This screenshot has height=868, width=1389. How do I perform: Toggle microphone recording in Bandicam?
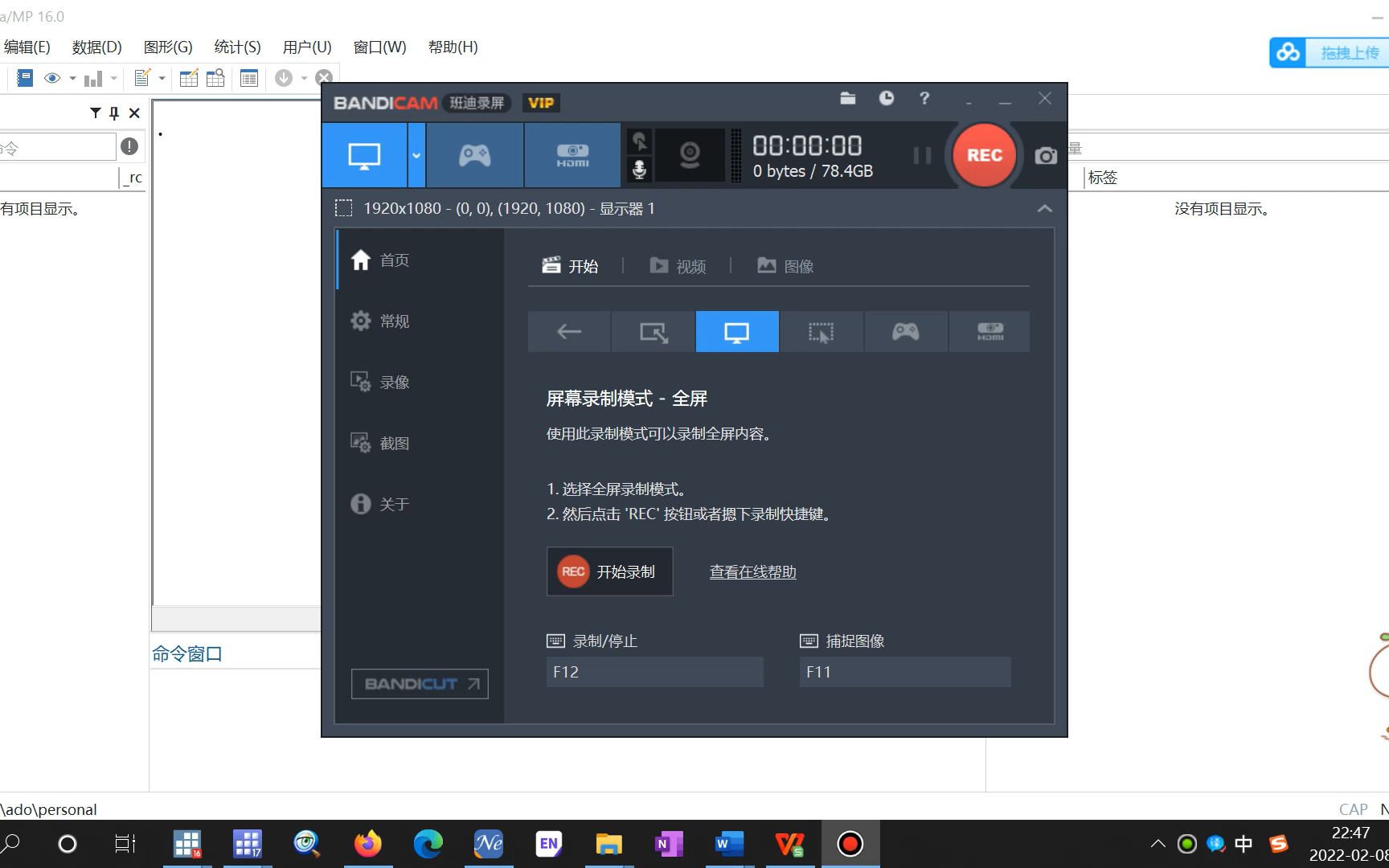tap(639, 169)
